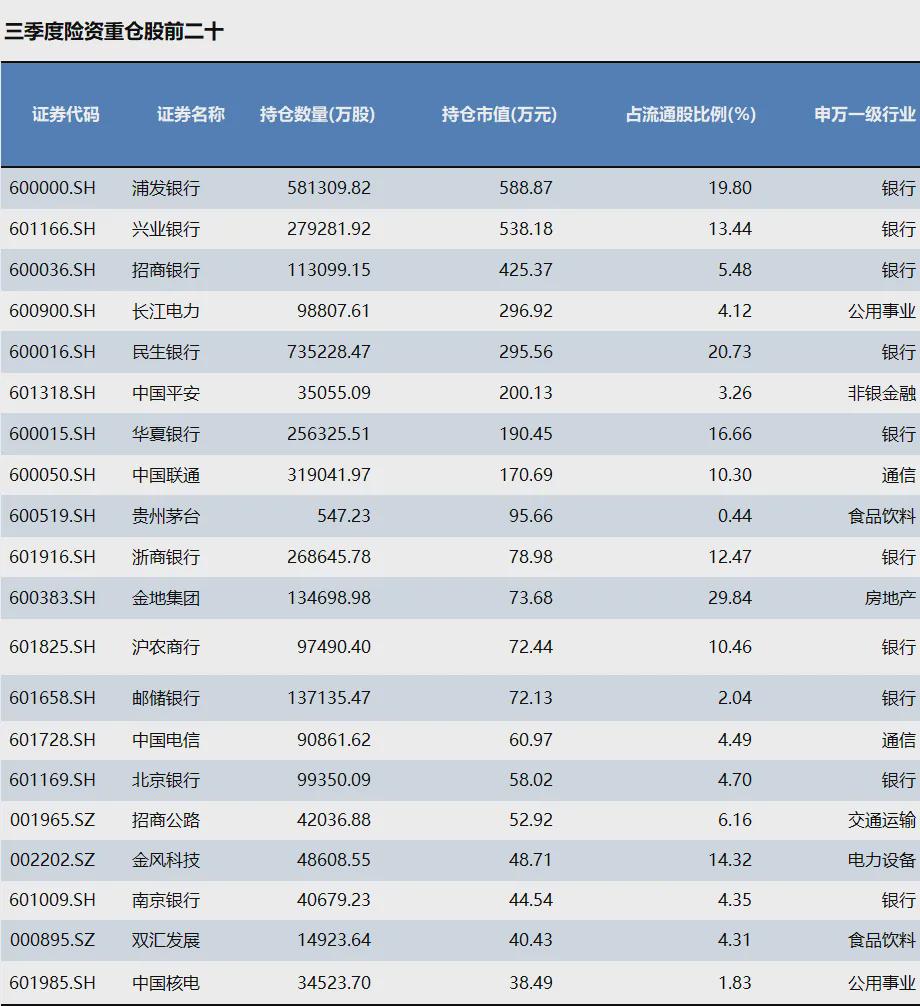This screenshot has width=920, height=1006.
Task: Select the 沪农商行 name cell
Action: click(166, 647)
